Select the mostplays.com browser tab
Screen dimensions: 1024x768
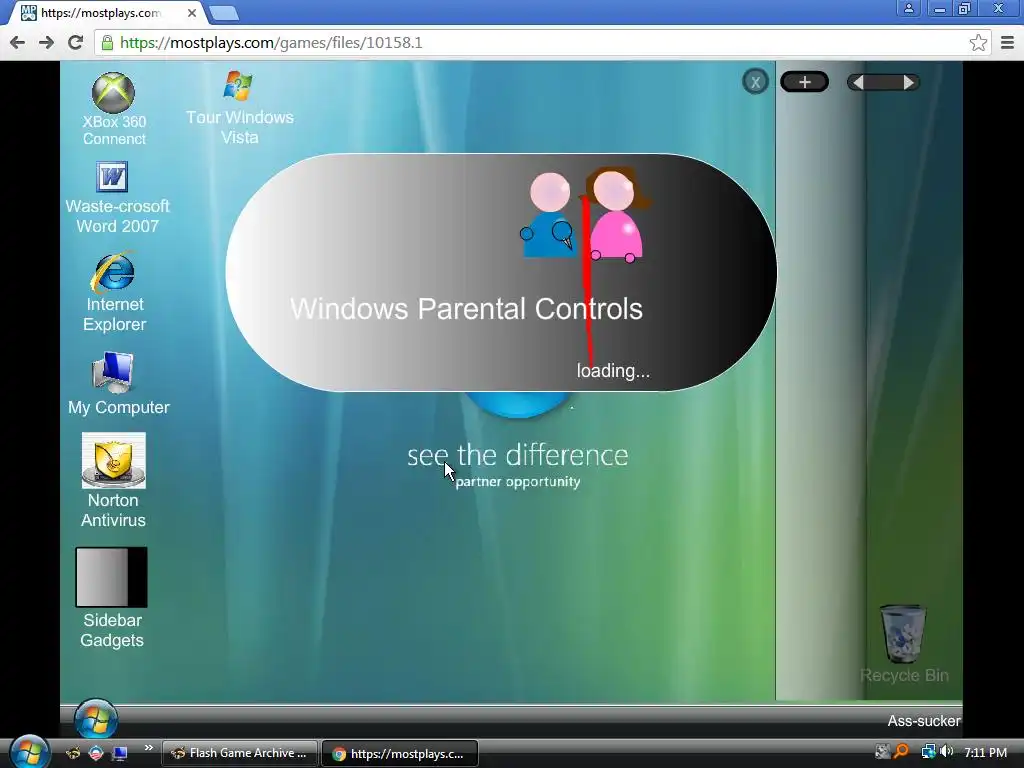click(x=108, y=12)
